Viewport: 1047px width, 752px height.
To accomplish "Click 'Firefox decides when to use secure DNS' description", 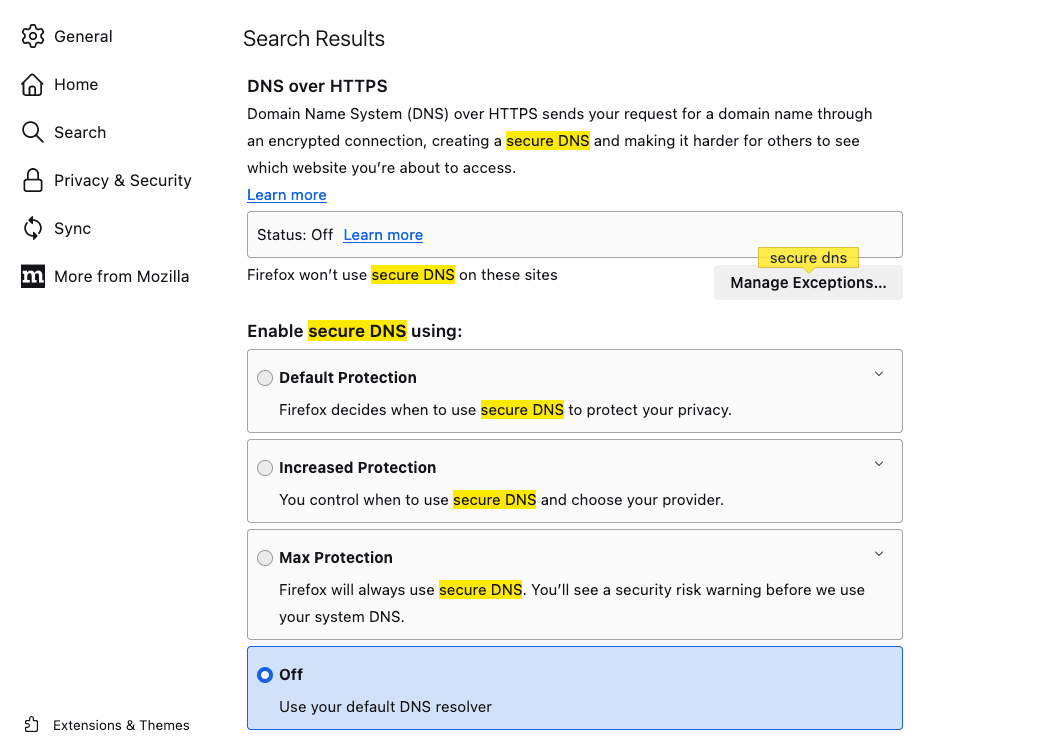I will click(505, 410).
